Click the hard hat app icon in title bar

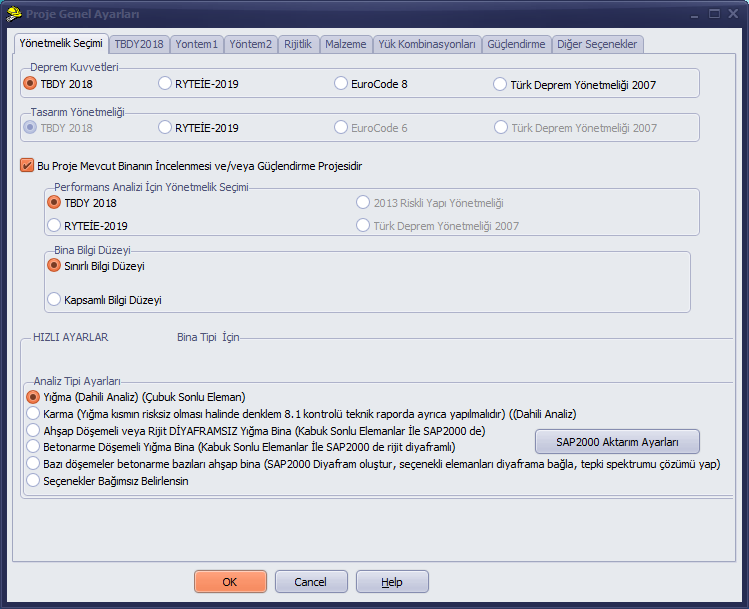tap(14, 13)
